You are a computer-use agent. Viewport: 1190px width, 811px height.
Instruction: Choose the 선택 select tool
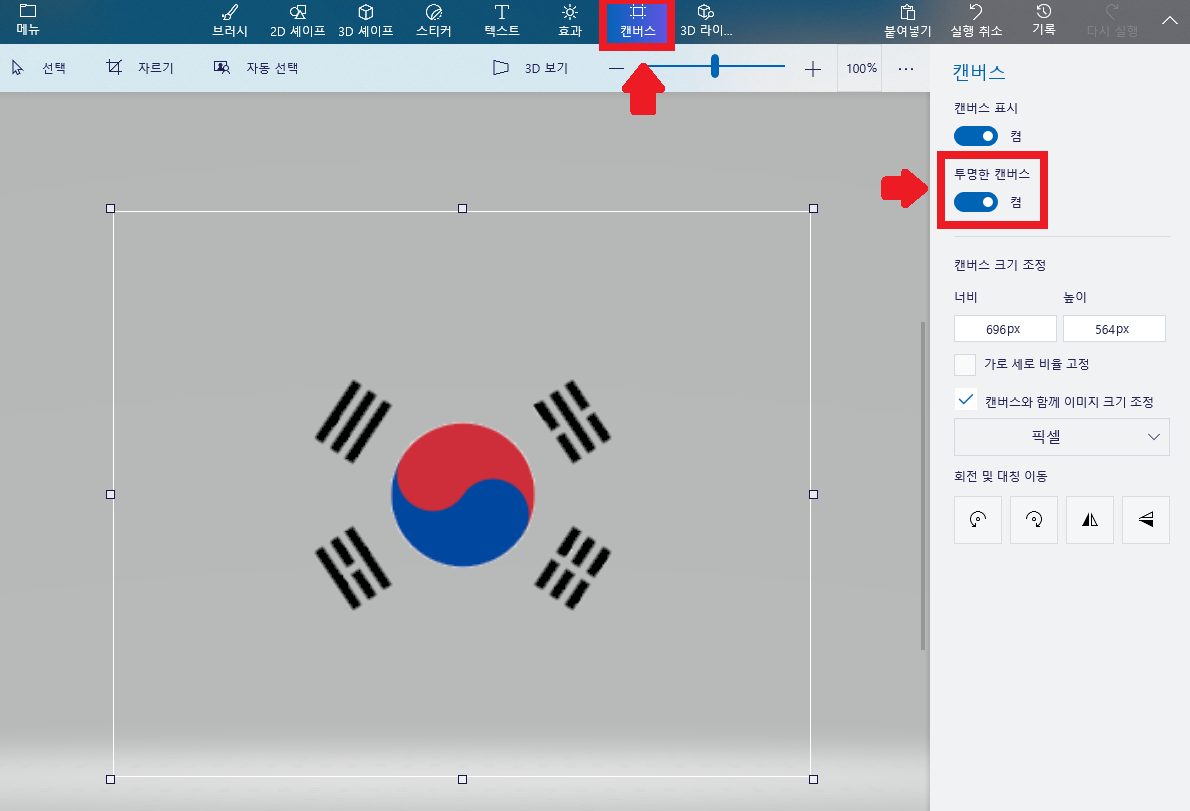(39, 68)
